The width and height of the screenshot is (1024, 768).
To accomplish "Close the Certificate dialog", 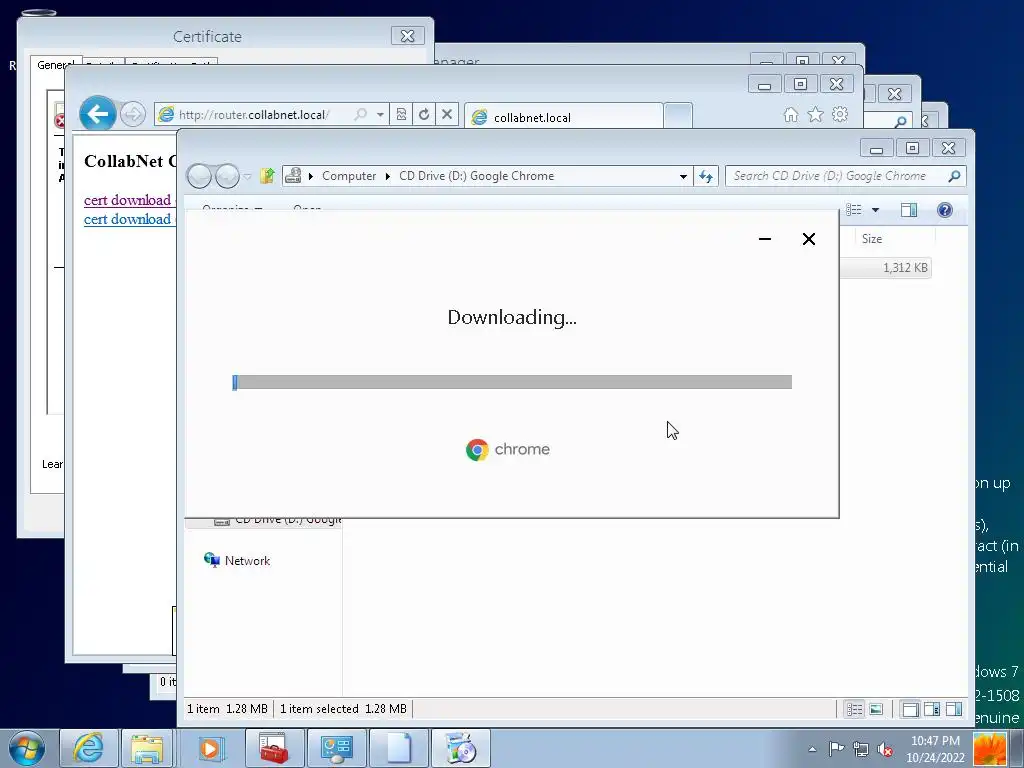I will (408, 36).
